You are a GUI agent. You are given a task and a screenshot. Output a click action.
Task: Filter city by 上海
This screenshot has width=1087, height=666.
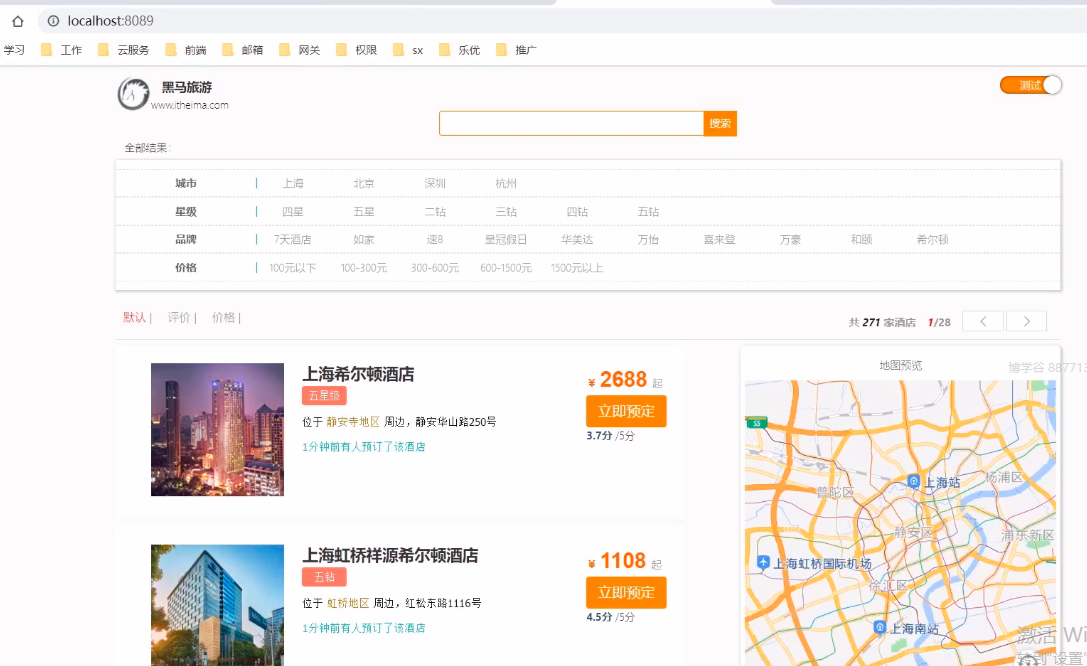pos(293,184)
